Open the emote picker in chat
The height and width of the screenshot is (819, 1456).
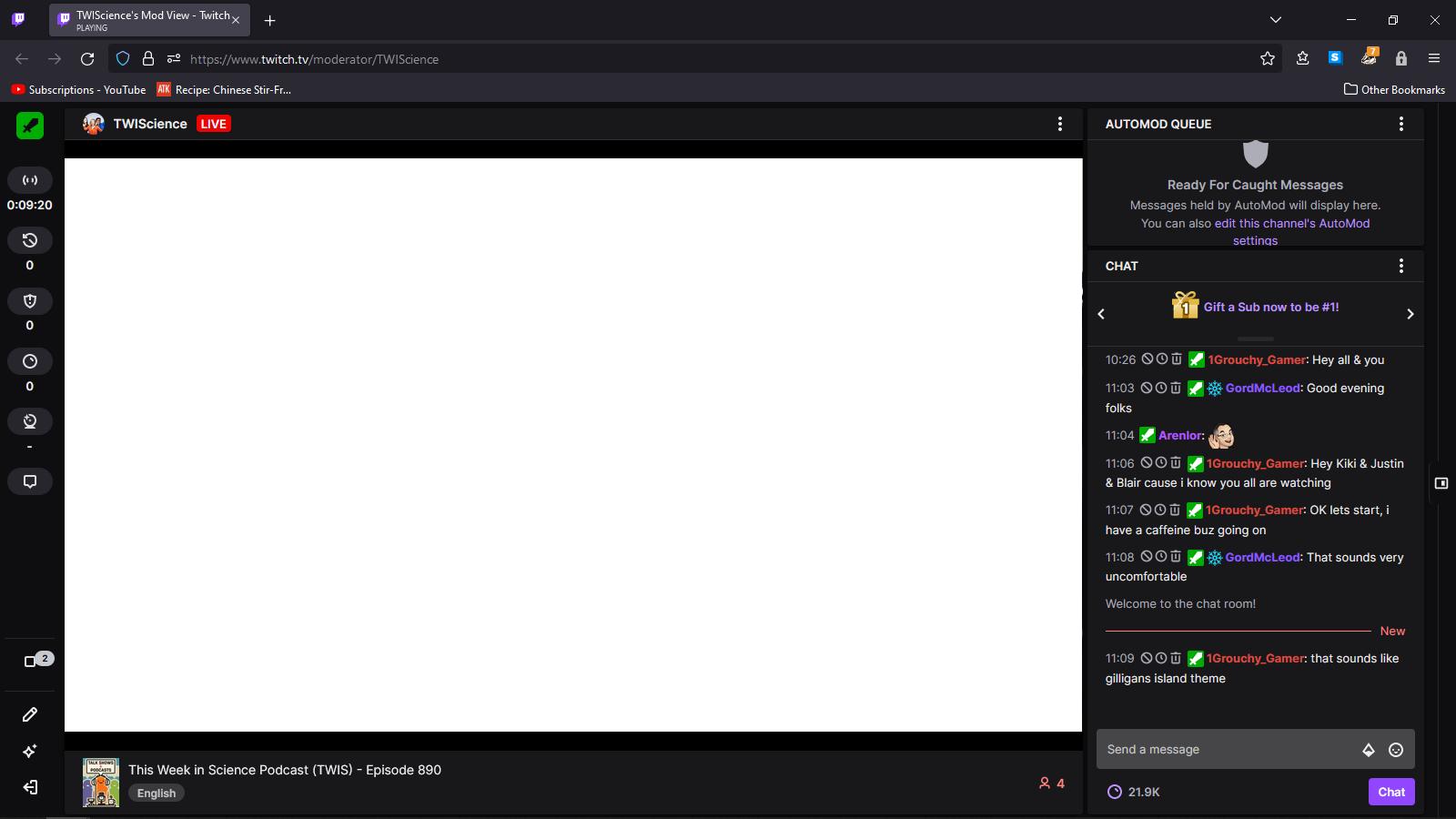(1395, 750)
